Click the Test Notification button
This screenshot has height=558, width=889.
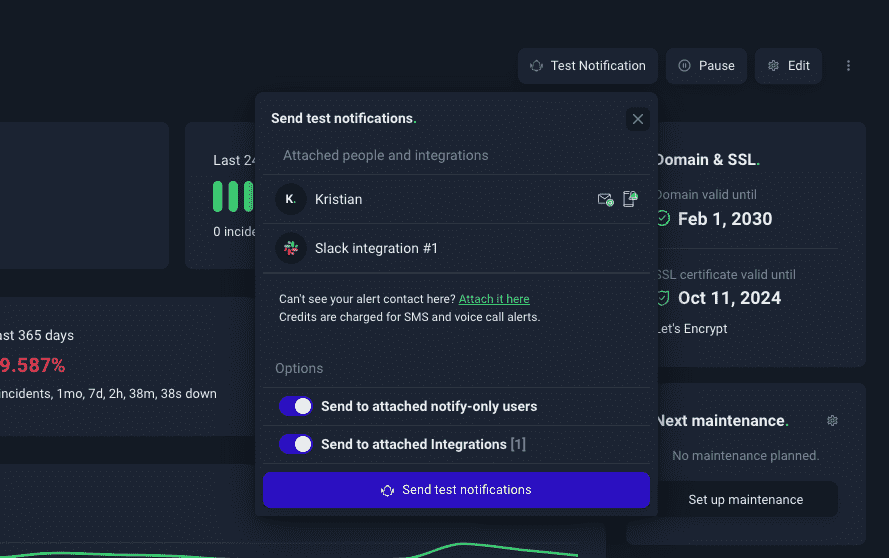pyautogui.click(x=587, y=66)
